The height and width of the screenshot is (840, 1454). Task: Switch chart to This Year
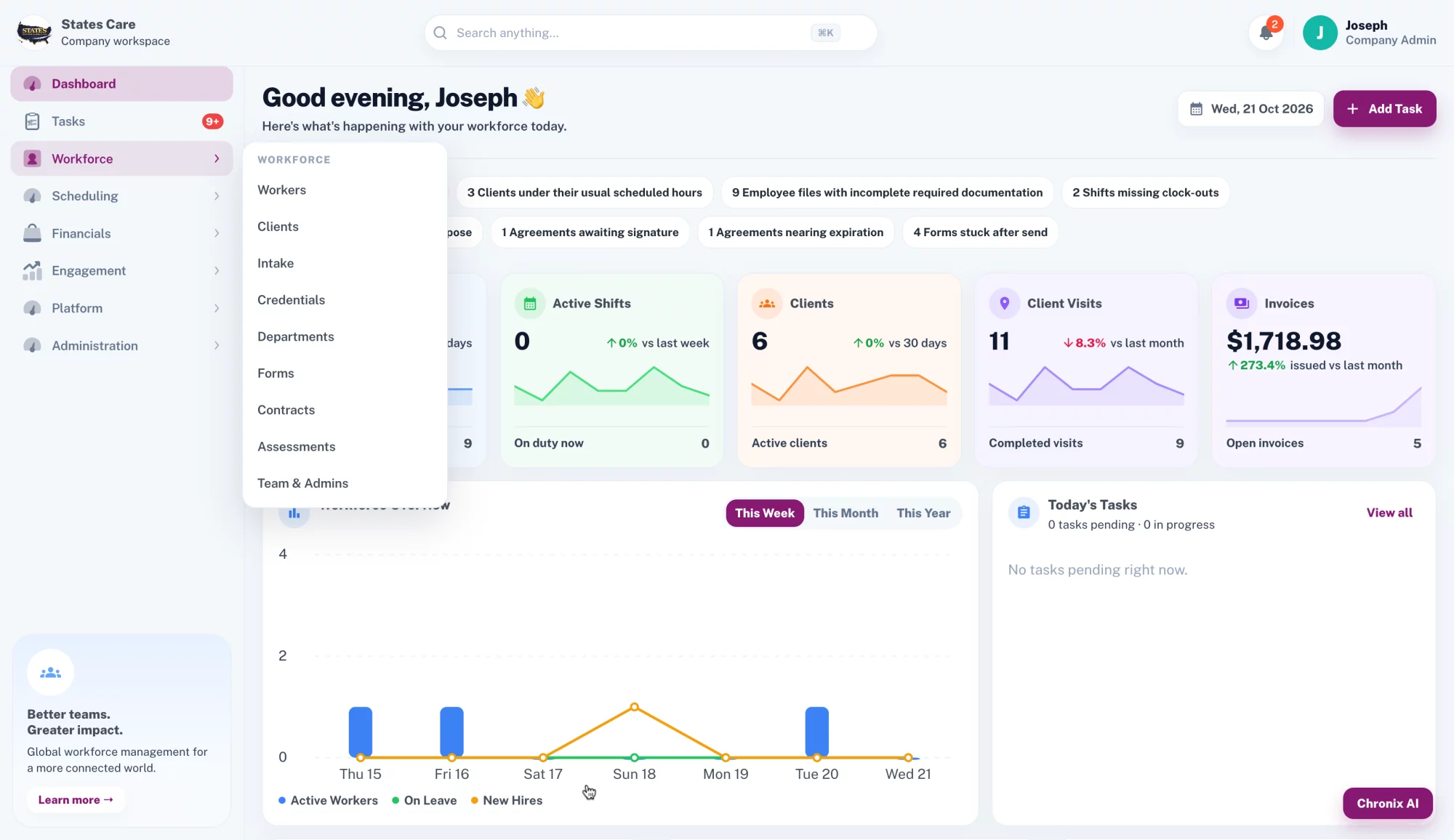[x=923, y=513]
